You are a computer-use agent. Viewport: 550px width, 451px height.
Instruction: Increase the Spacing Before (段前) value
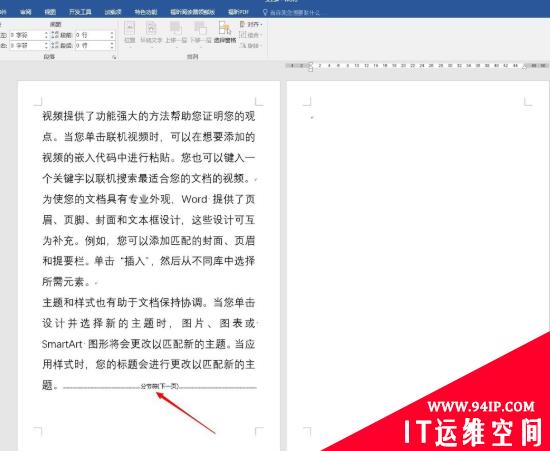(x=112, y=33)
